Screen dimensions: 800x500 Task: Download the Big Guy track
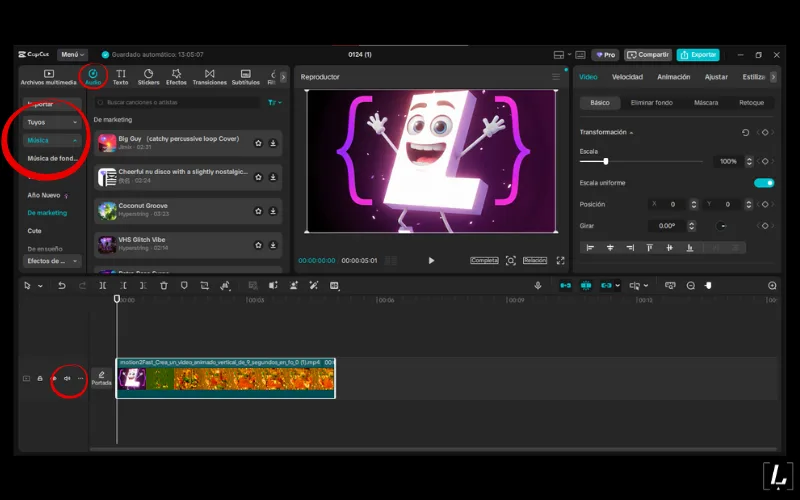pos(273,143)
